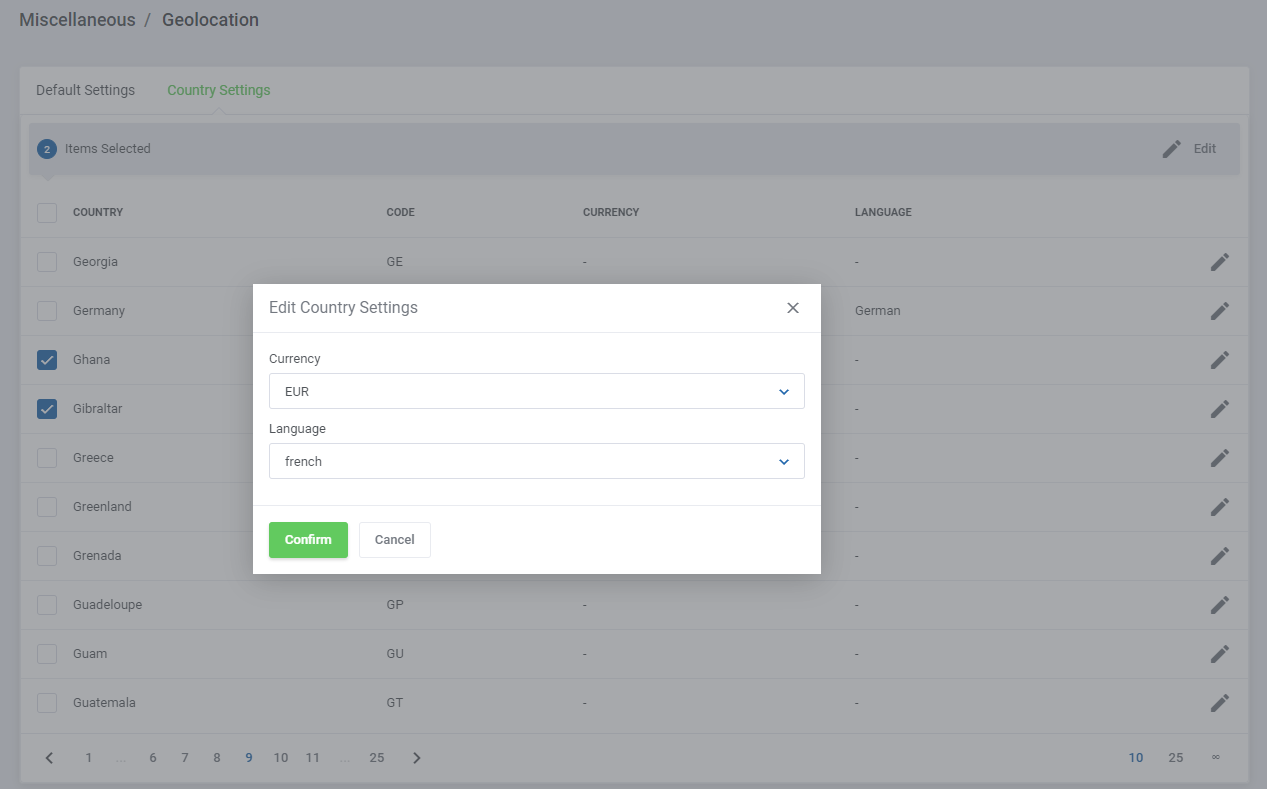Show all items with infinity option
Image resolution: width=1267 pixels, height=789 pixels.
pos(1216,758)
